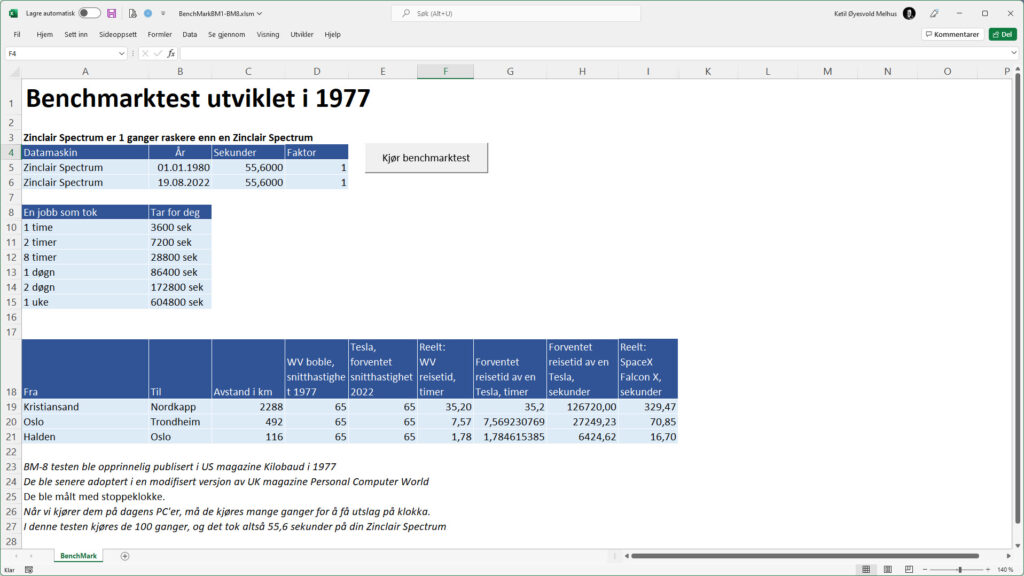Open the Utvikler ribbon tab
This screenshot has height=576, width=1024.
[x=302, y=35]
